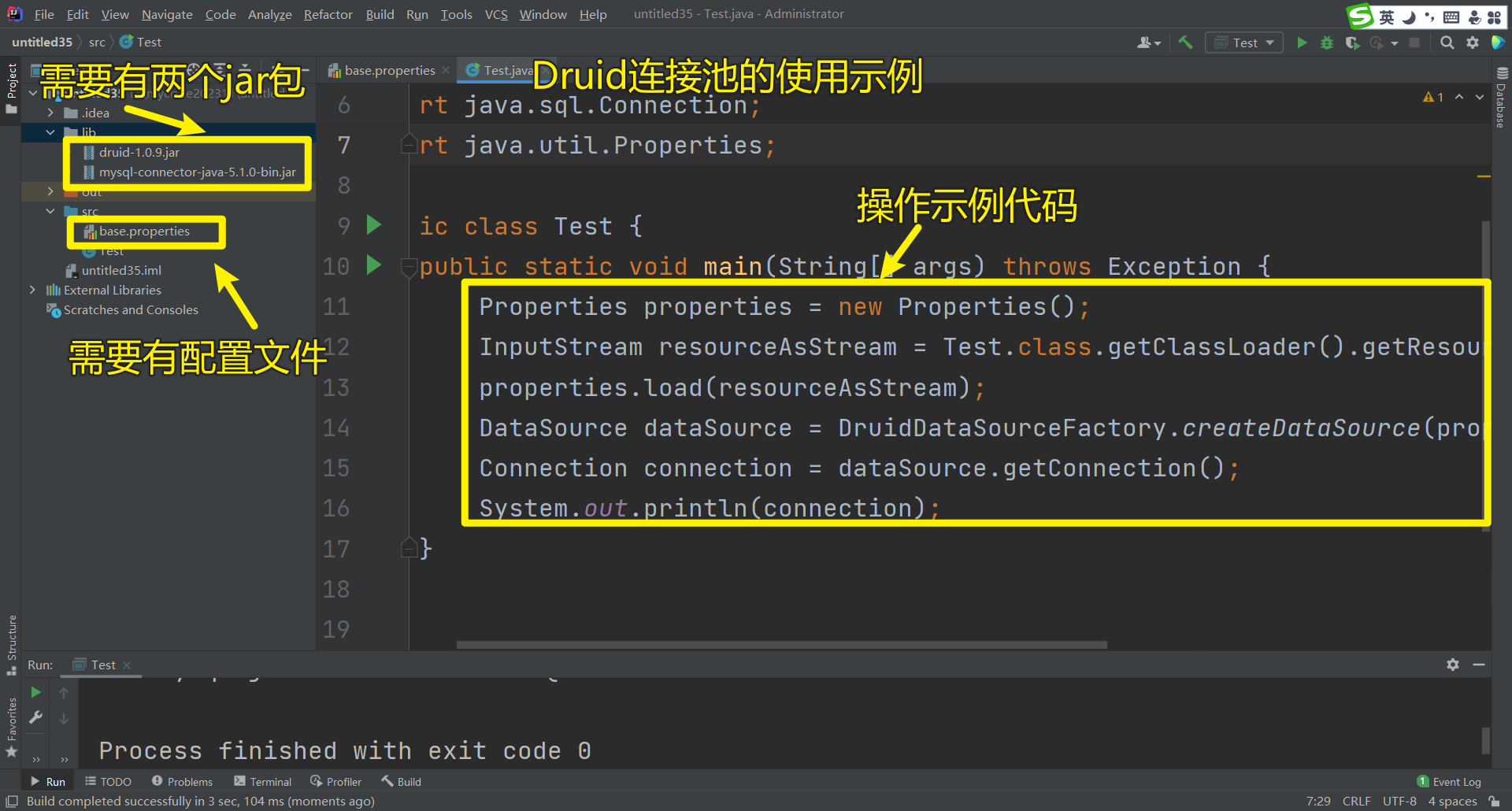Image resolution: width=1512 pixels, height=811 pixels.
Task: Click the 4 spaces indent status item
Action: [1452, 802]
